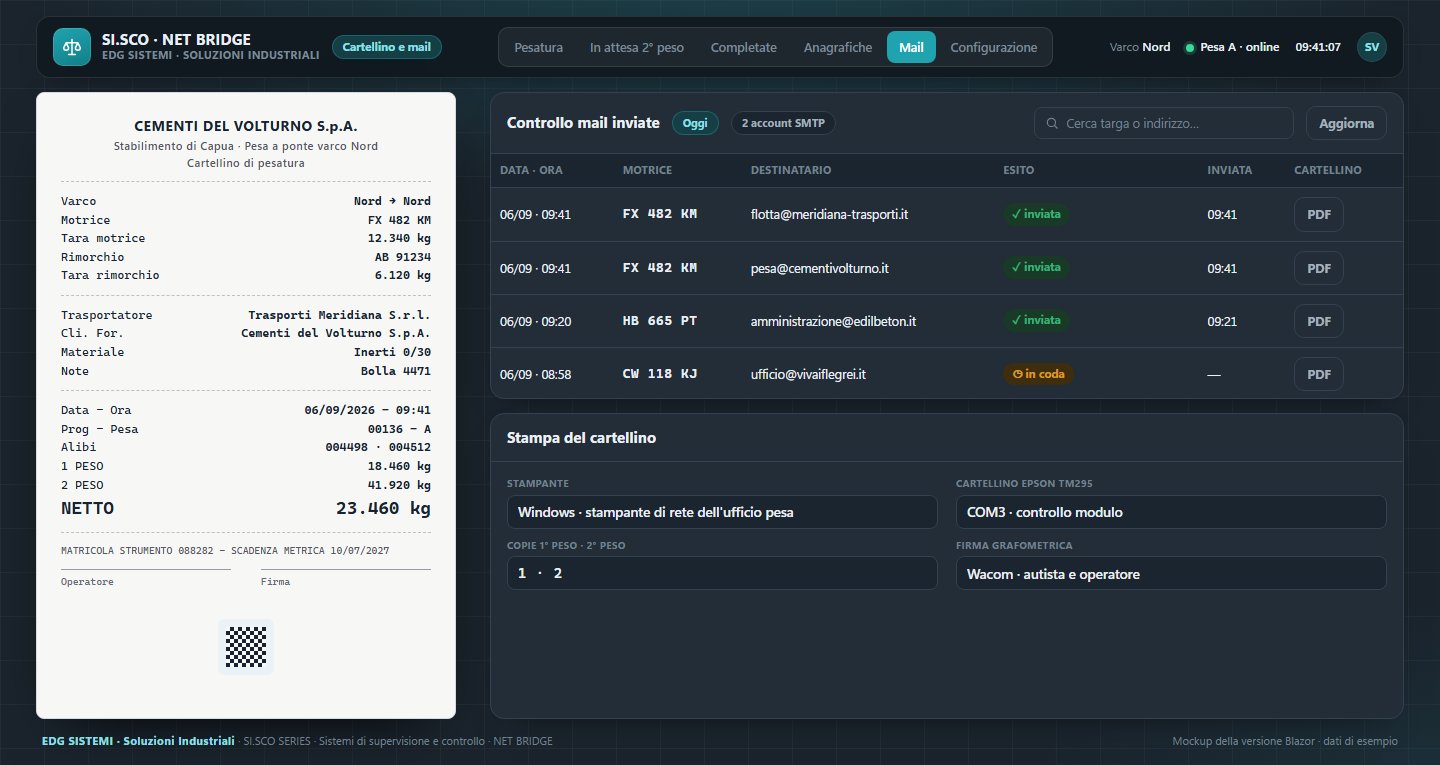Click the Bolla 4471 note value

396,371
